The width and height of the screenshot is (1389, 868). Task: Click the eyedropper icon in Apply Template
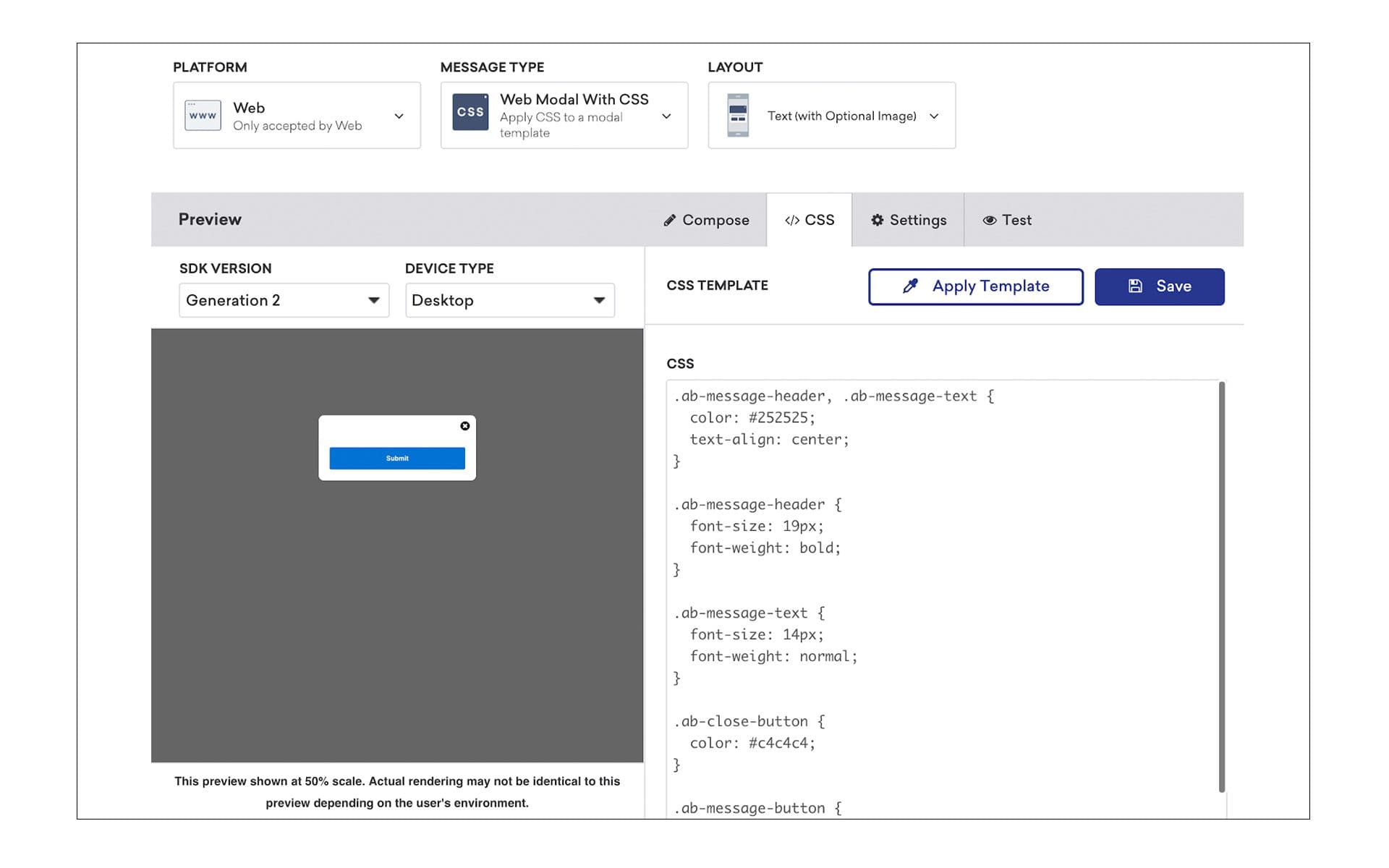(x=910, y=286)
